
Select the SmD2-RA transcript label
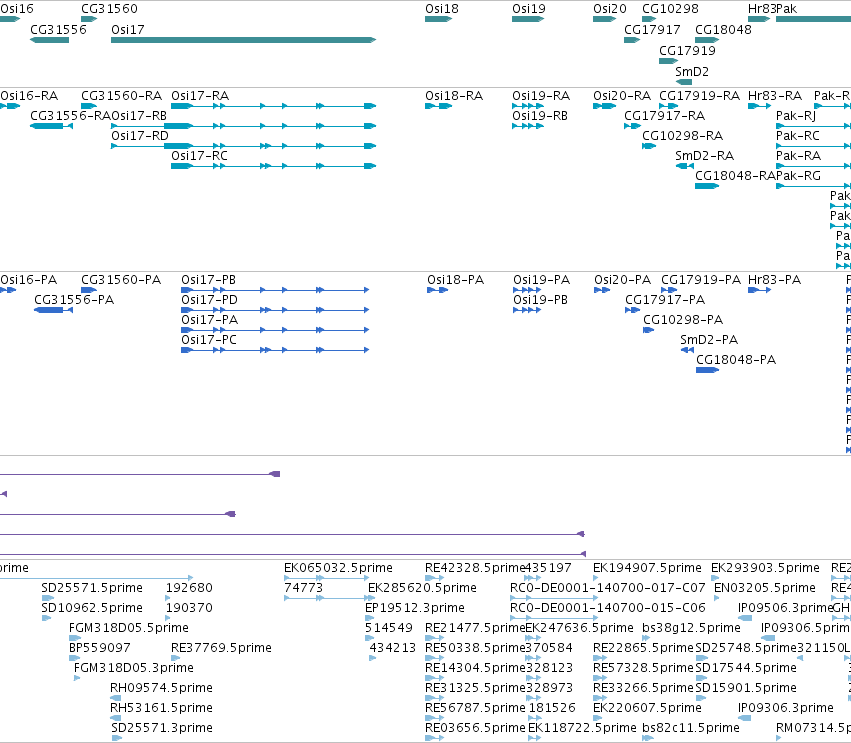point(704,156)
